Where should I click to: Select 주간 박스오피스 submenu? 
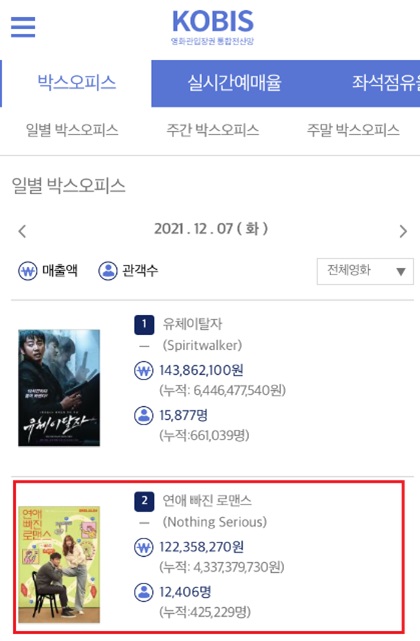coord(213,130)
